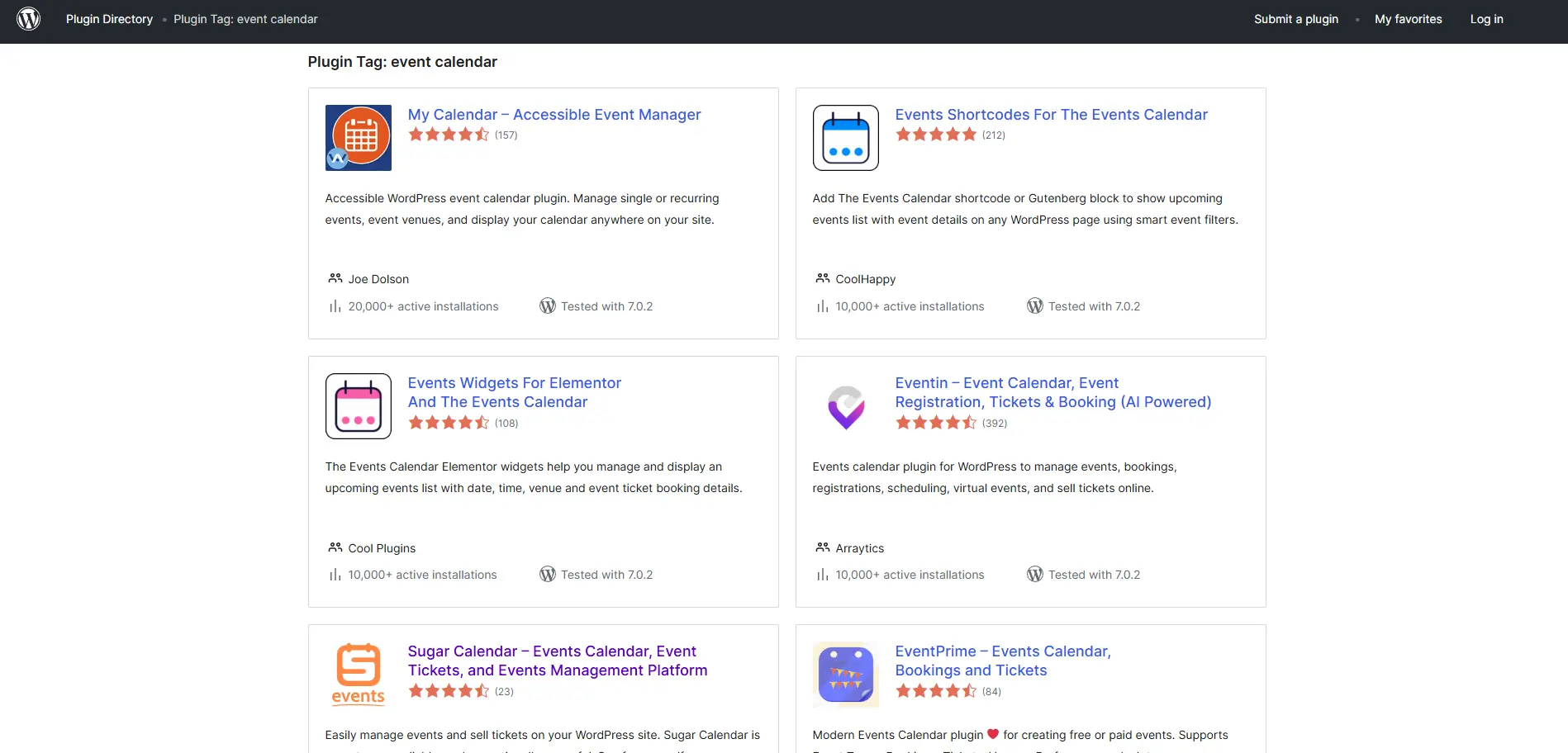Viewport: 1568px width, 753px height.
Task: Click star rating of Eventin plugin
Action: click(936, 423)
